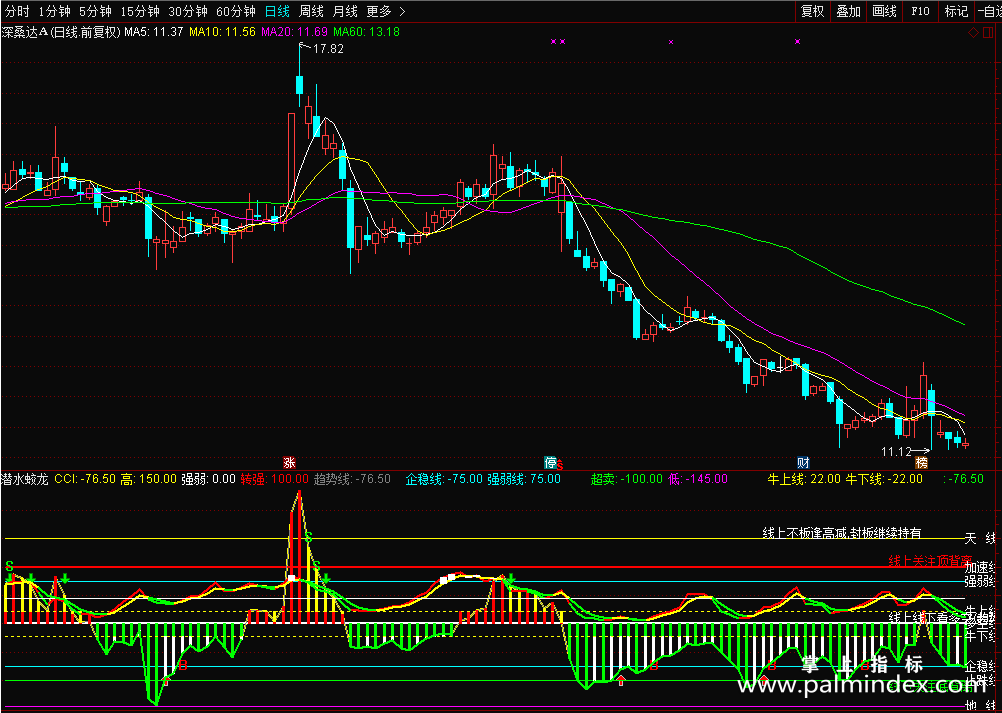Click the 线上不板逢高减,封板继续持有 note
The image size is (1002, 713).
coord(842,533)
